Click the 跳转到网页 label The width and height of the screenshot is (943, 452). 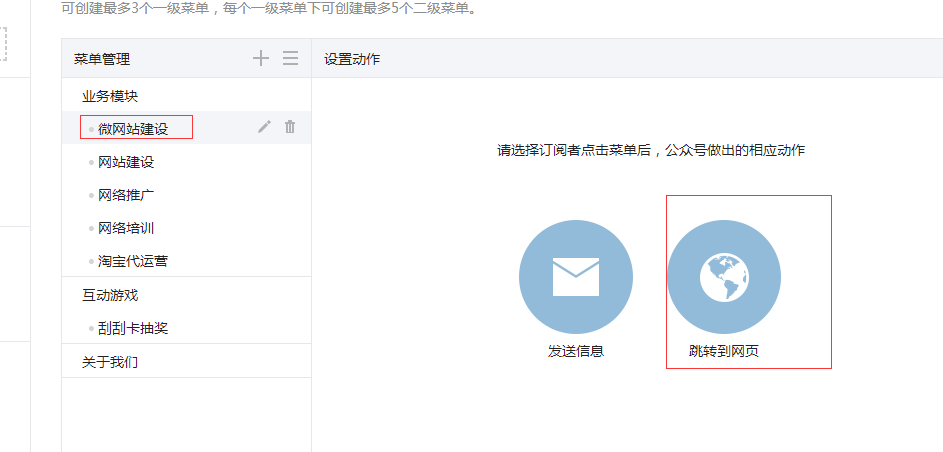pos(724,351)
